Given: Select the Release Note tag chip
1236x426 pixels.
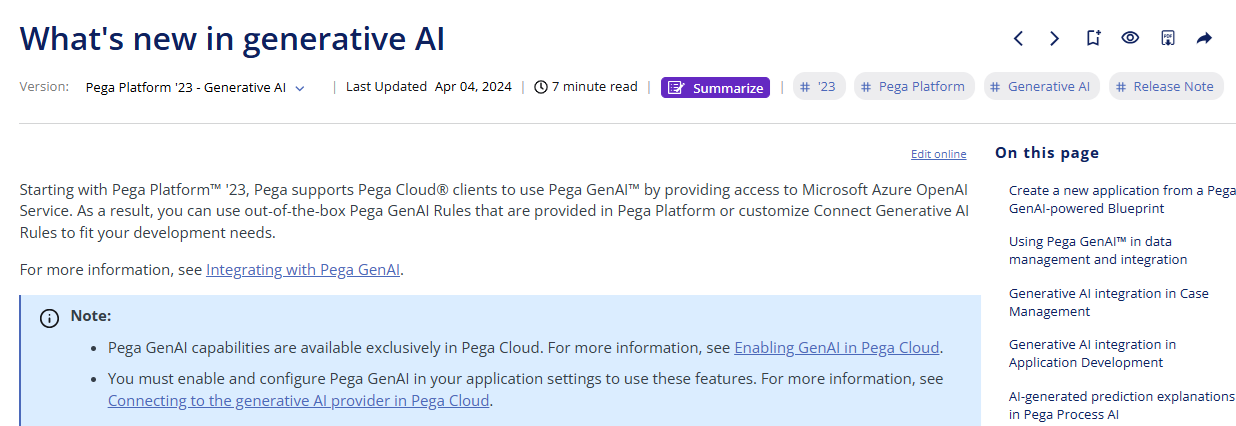Looking at the screenshot, I should point(1166,87).
